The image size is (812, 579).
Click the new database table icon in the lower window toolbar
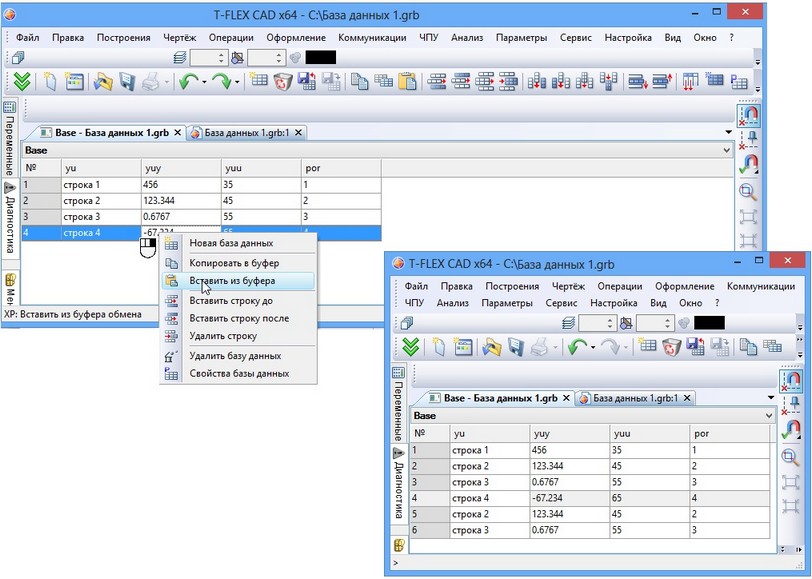coord(647,345)
